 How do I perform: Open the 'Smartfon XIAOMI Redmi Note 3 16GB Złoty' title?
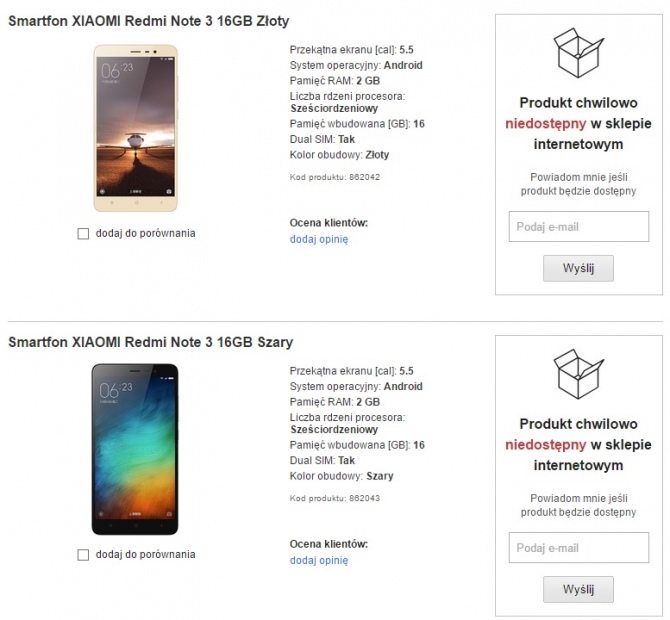pyautogui.click(x=149, y=20)
